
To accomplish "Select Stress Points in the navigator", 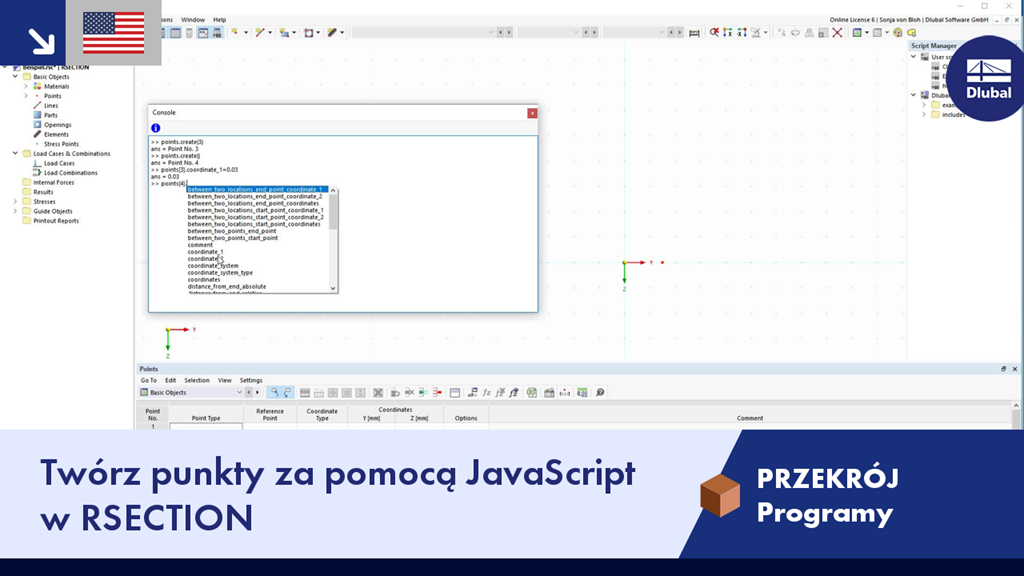I will pyautogui.click(x=61, y=144).
